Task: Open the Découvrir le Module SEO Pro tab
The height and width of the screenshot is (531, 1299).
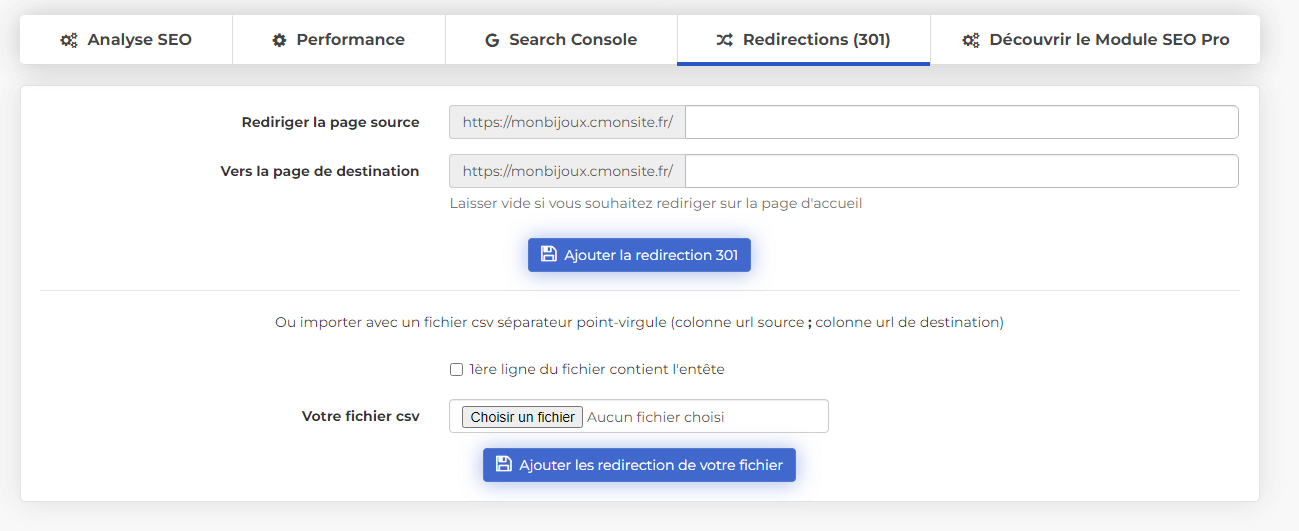Action: (1095, 40)
